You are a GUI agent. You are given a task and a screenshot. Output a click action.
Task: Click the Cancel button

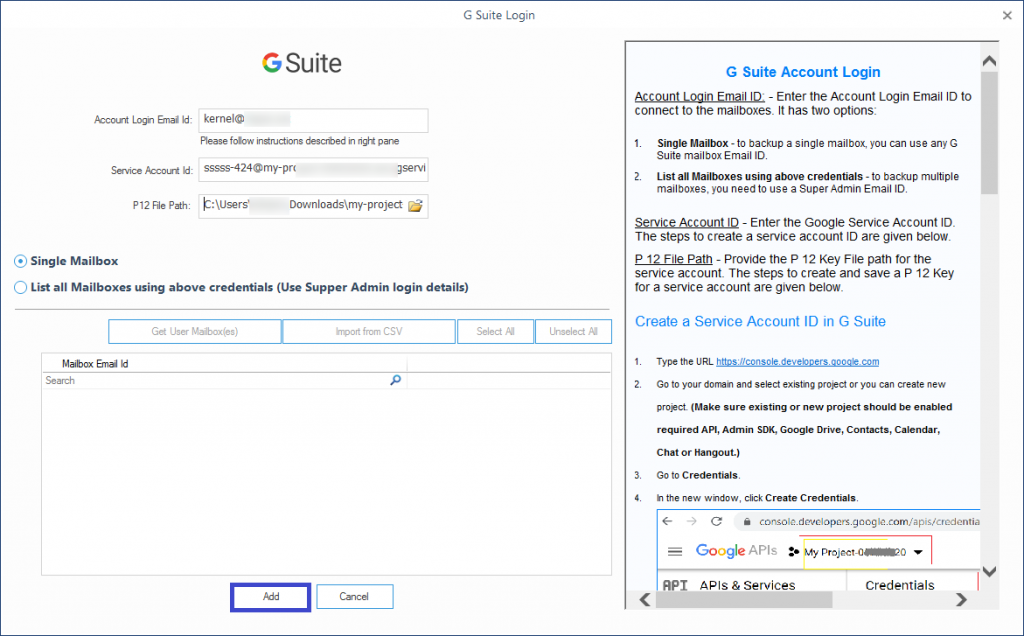(355, 597)
